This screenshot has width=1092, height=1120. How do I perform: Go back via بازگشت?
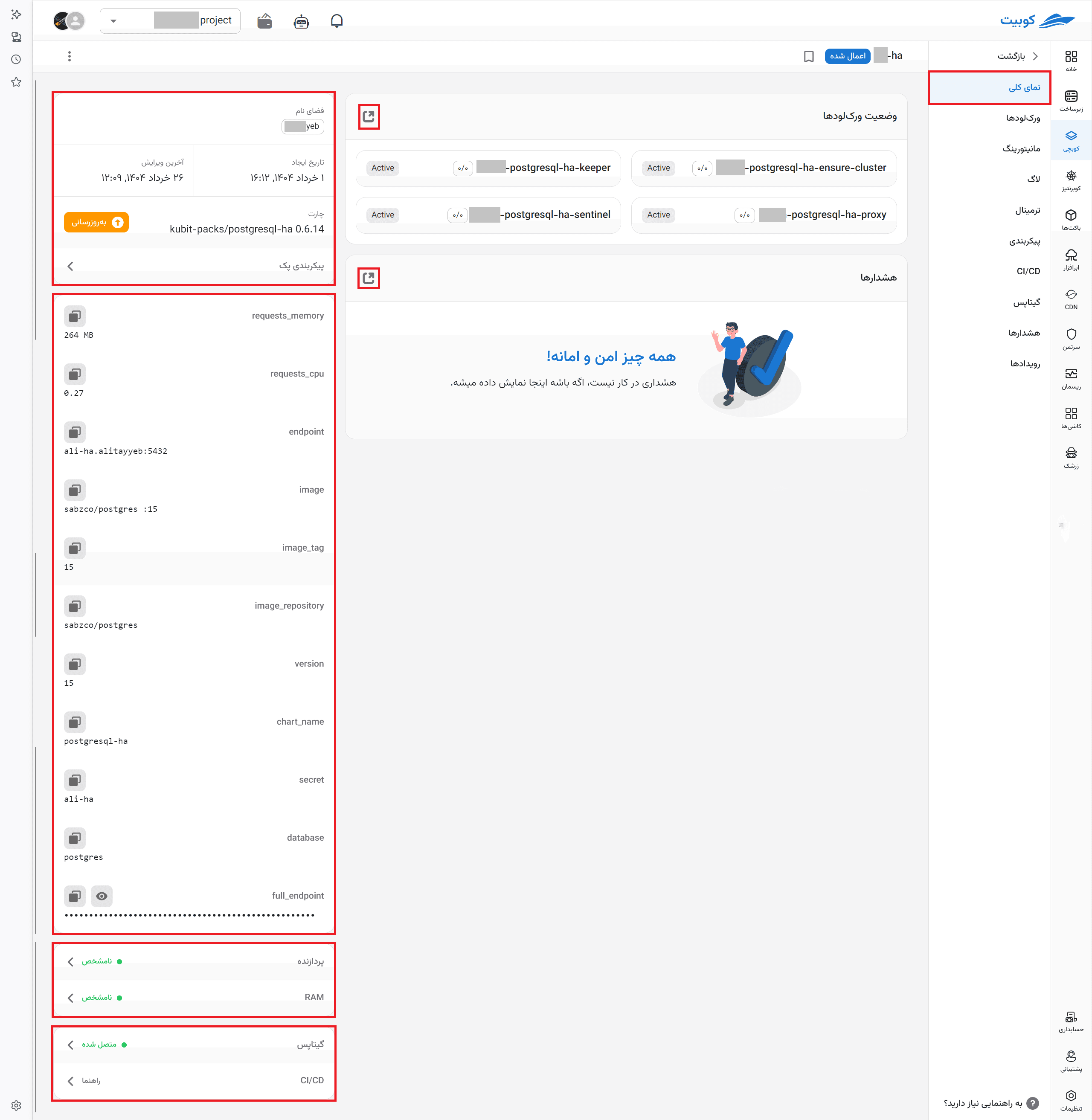(x=1017, y=56)
